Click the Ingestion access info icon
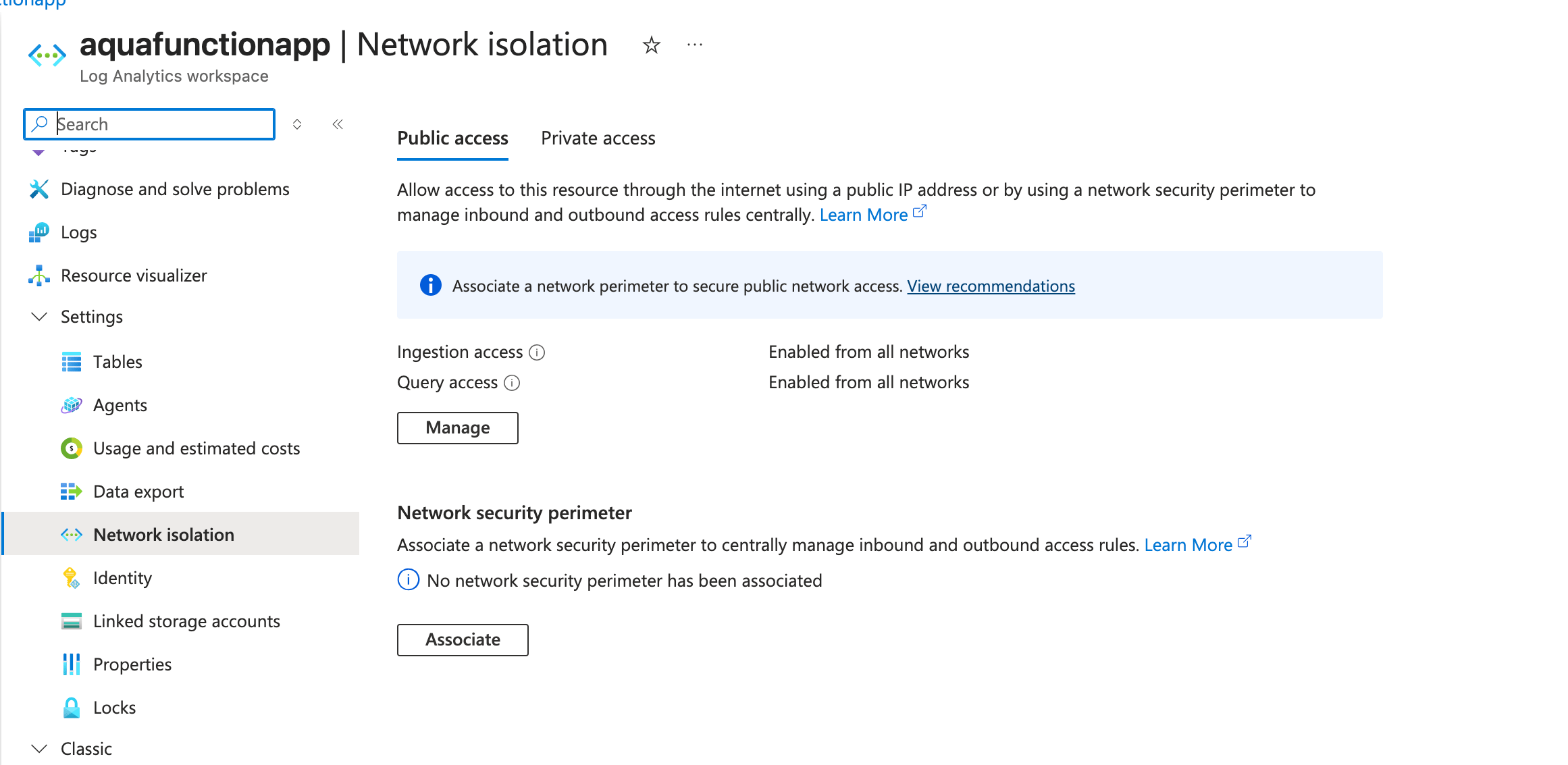 (x=537, y=352)
